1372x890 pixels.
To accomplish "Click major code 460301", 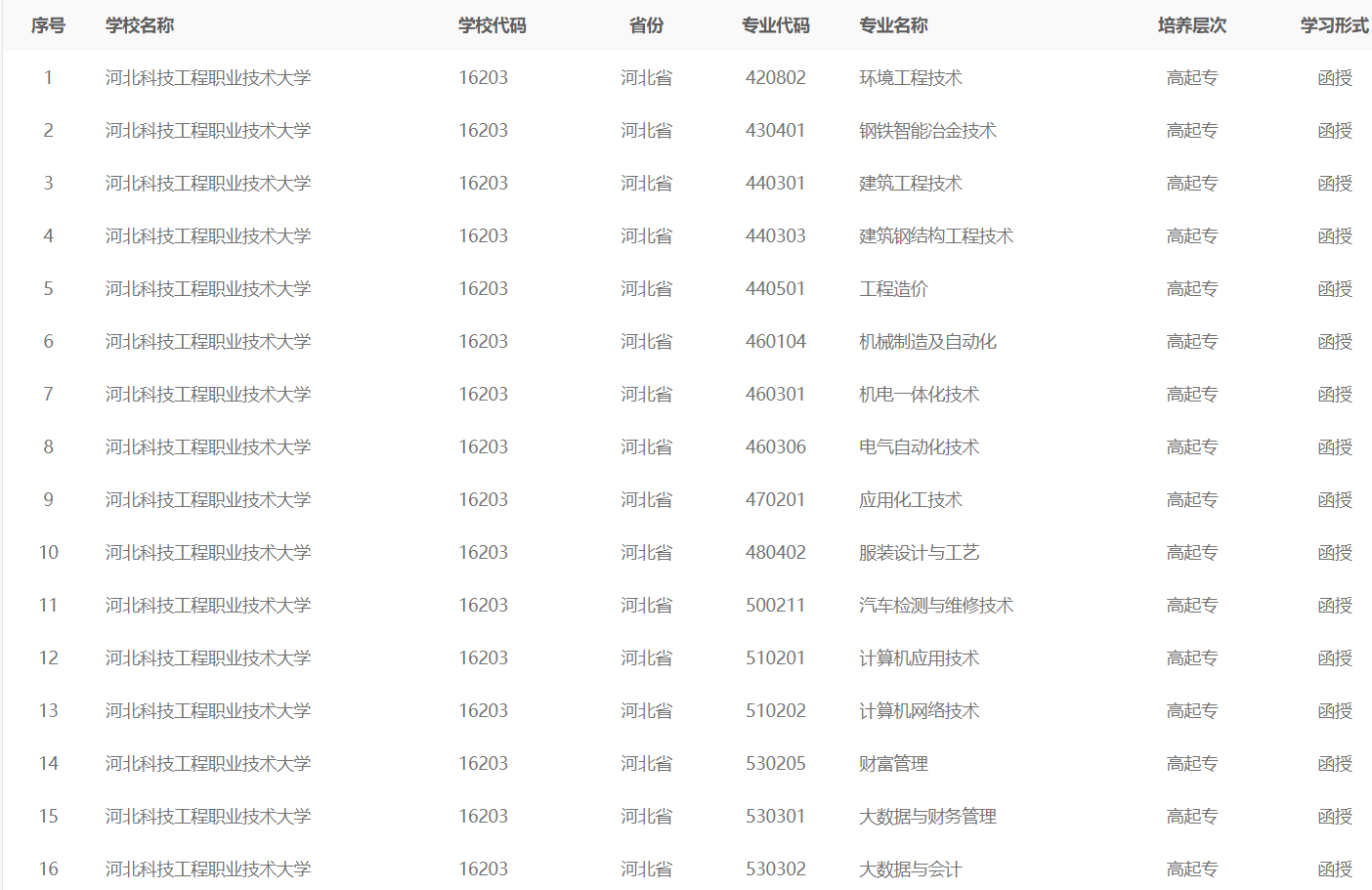I will (x=776, y=395).
